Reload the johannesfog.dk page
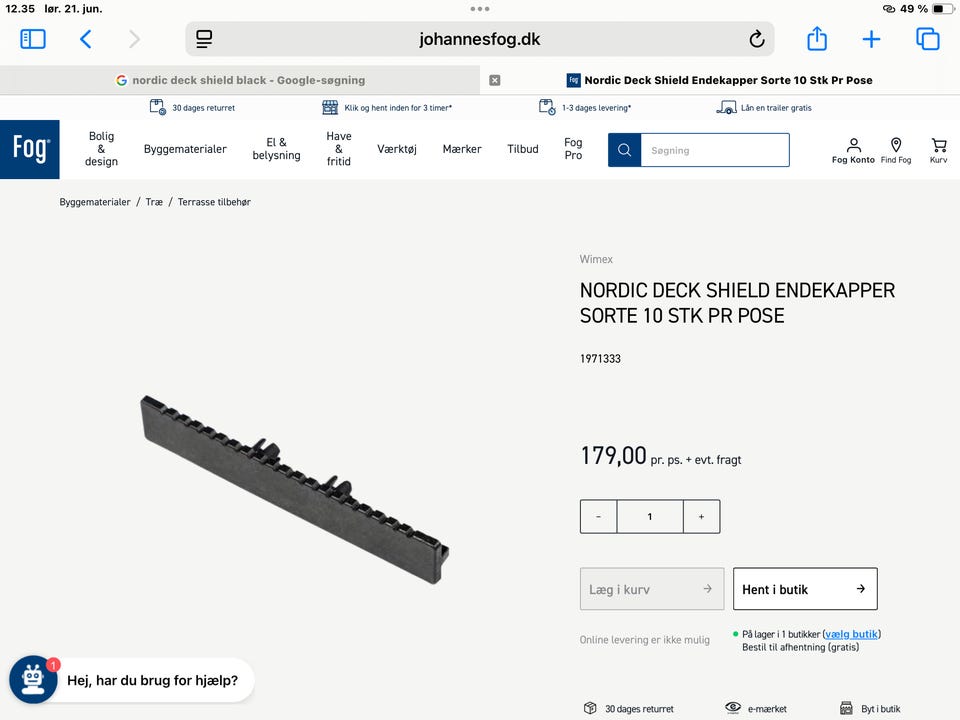 757,39
